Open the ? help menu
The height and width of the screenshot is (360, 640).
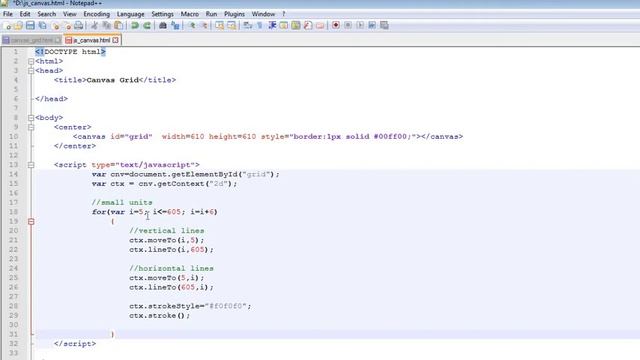coord(284,14)
